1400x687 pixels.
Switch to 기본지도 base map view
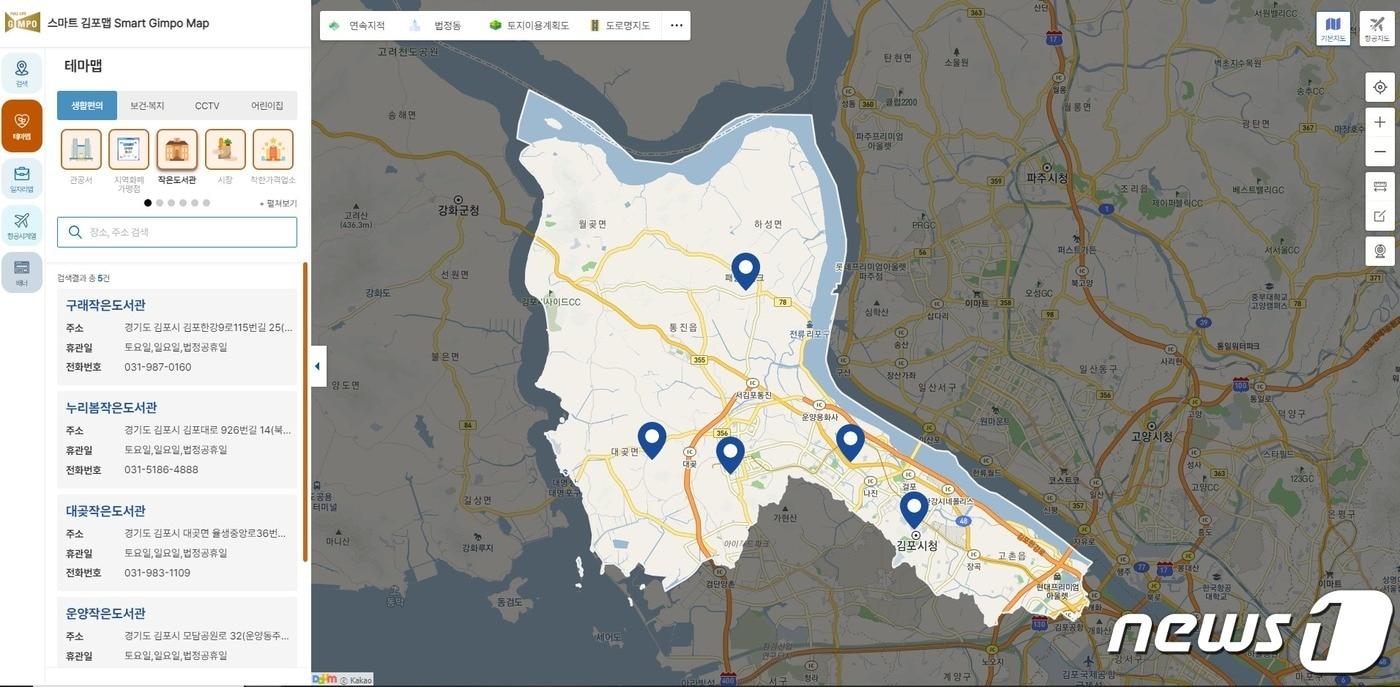click(1333, 28)
